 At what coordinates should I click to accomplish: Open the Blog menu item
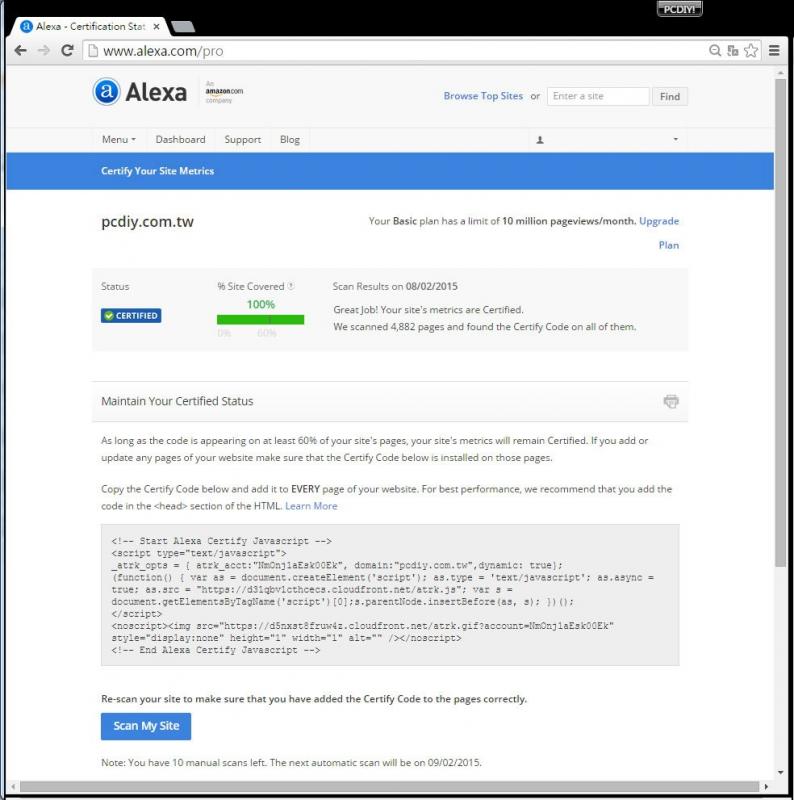290,139
